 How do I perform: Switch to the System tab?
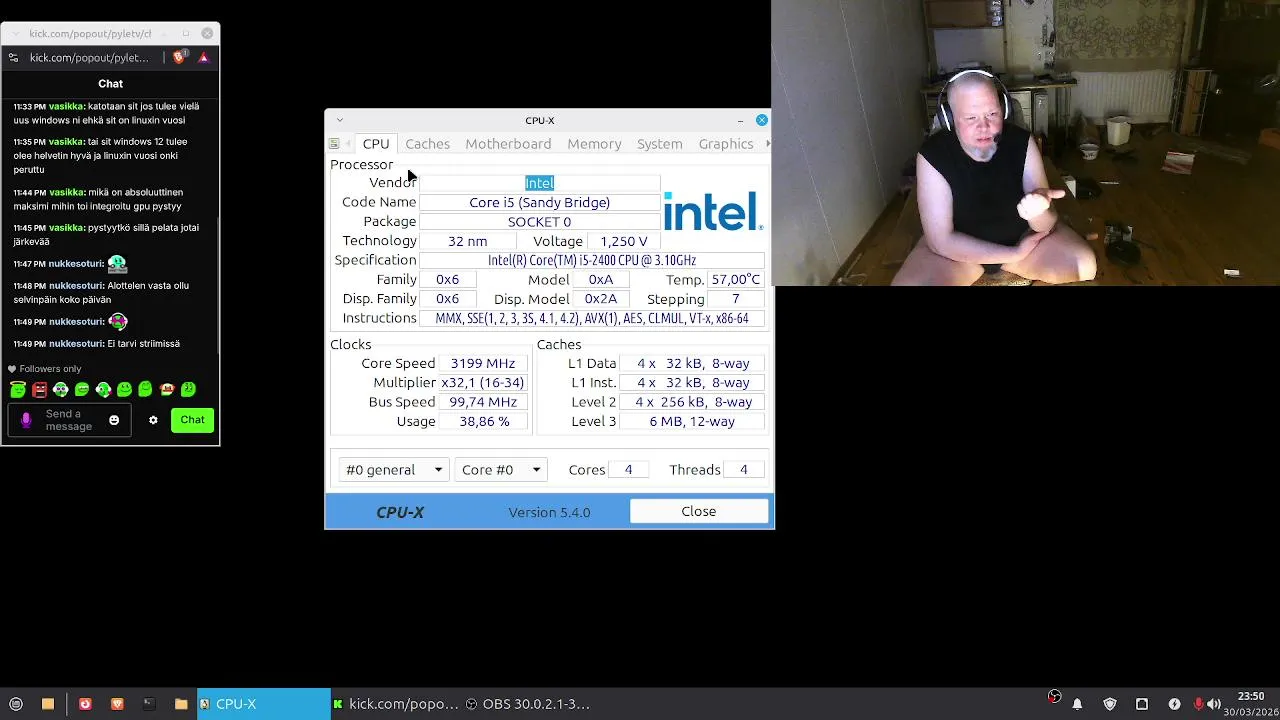pos(660,144)
